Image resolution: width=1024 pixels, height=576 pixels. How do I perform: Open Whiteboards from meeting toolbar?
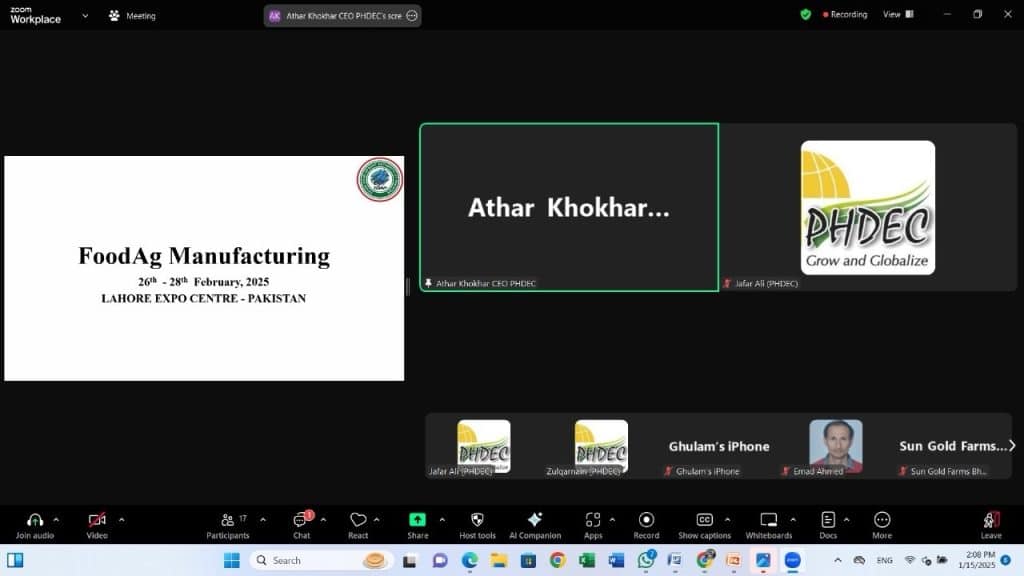pos(768,521)
